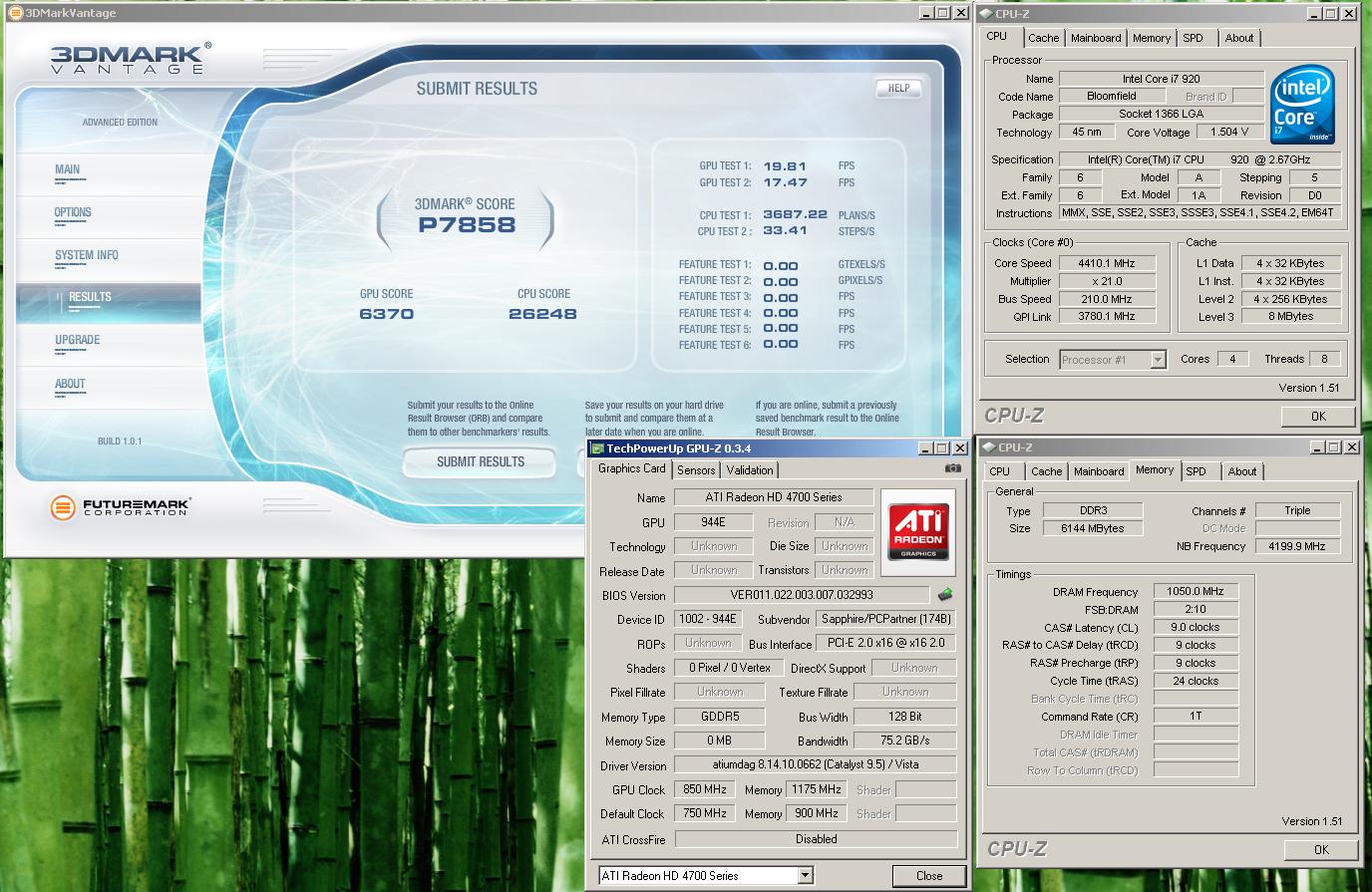The image size is (1372, 892).
Task: Switch to the Validation tab in GPU-Z
Action: click(750, 470)
